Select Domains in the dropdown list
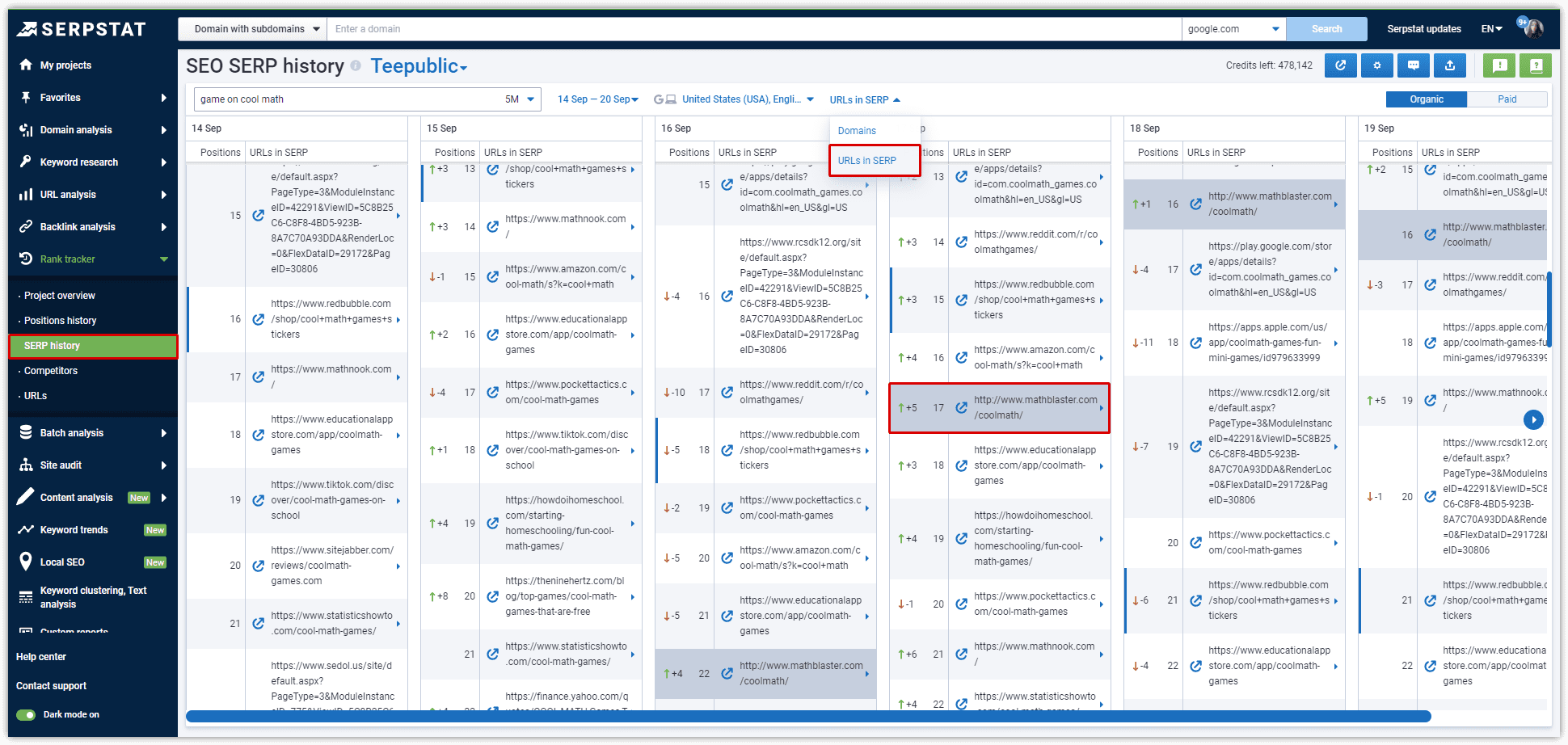Viewport: 1568px width, 745px height. (x=857, y=131)
